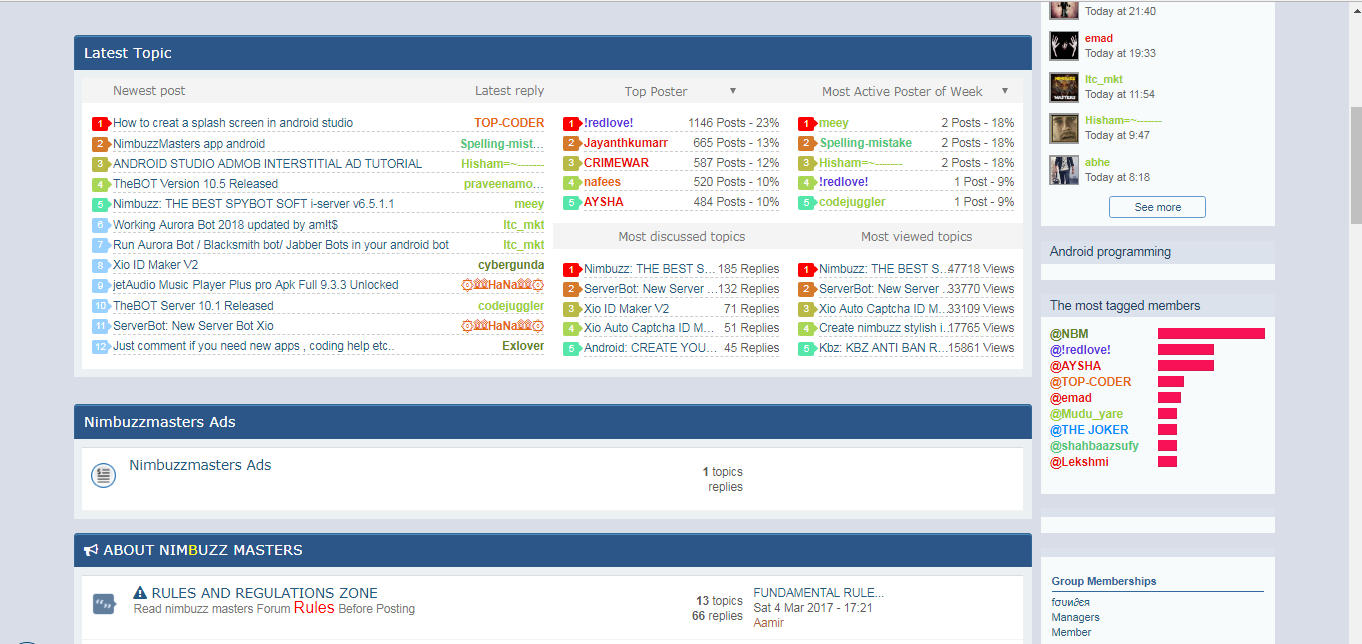The width and height of the screenshot is (1362, 644).
Task: Open the Member group membership link
Action: coord(1071,632)
